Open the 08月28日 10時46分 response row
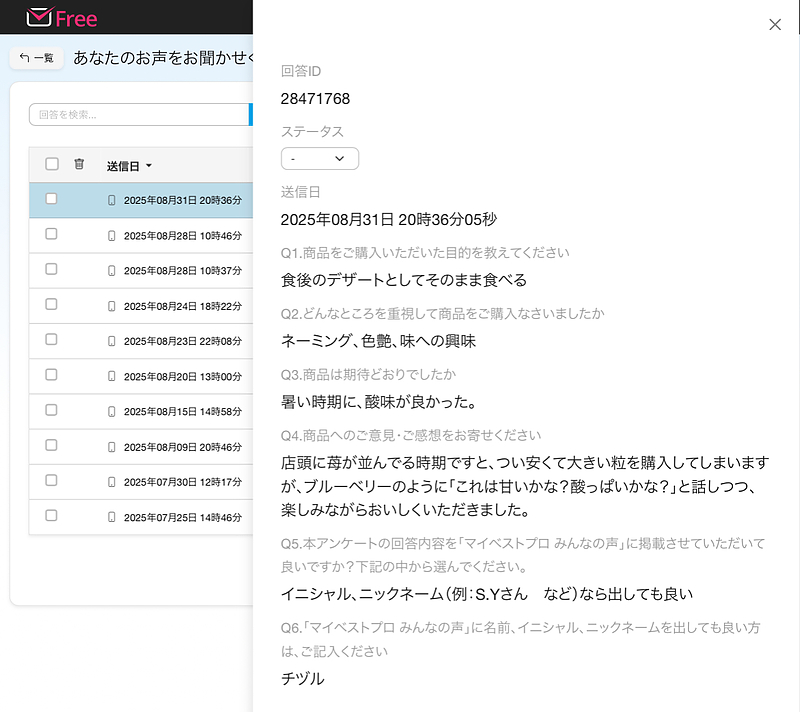This screenshot has width=800, height=712. [x=182, y=236]
